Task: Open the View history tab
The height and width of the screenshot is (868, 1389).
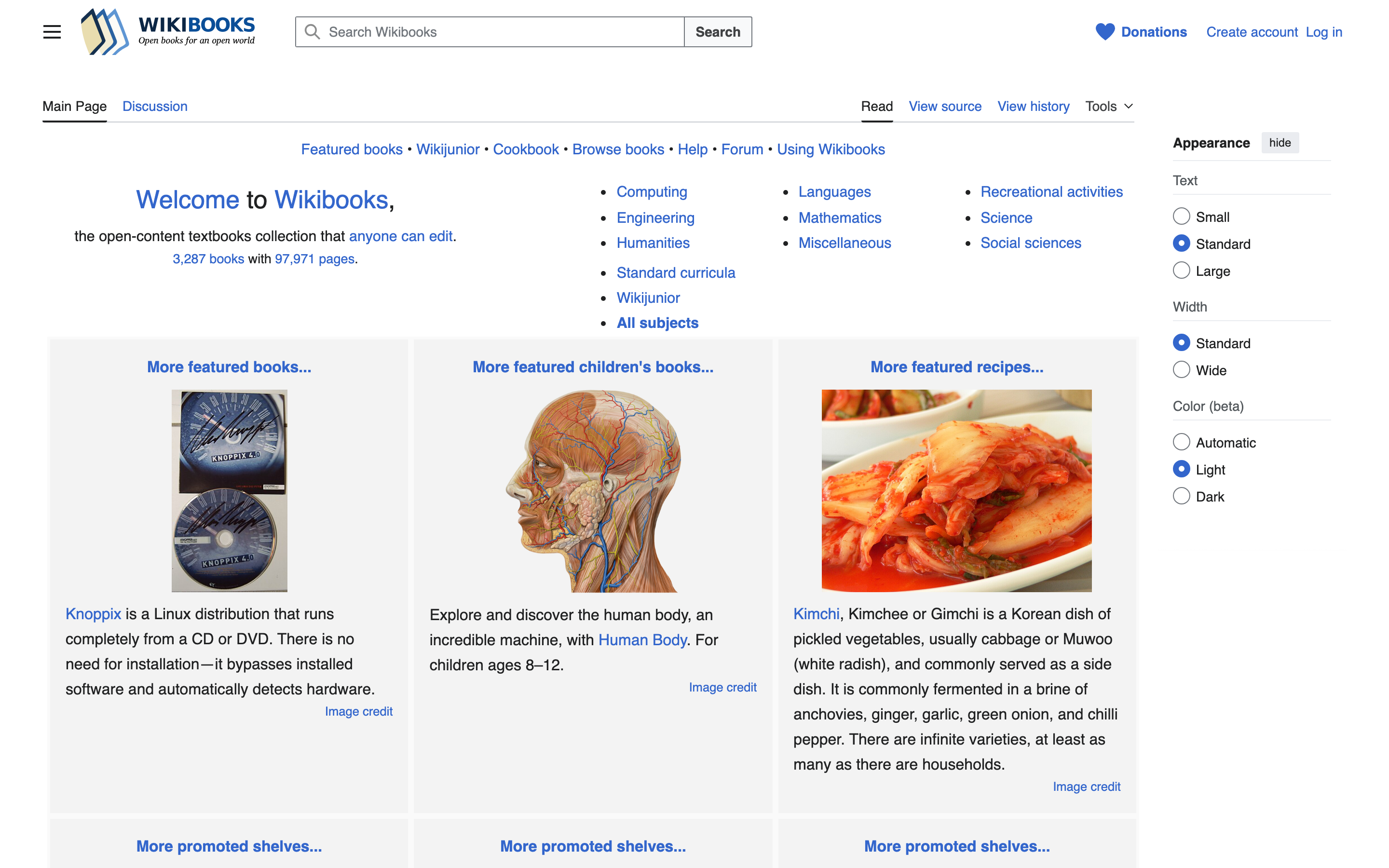Action: [1033, 106]
